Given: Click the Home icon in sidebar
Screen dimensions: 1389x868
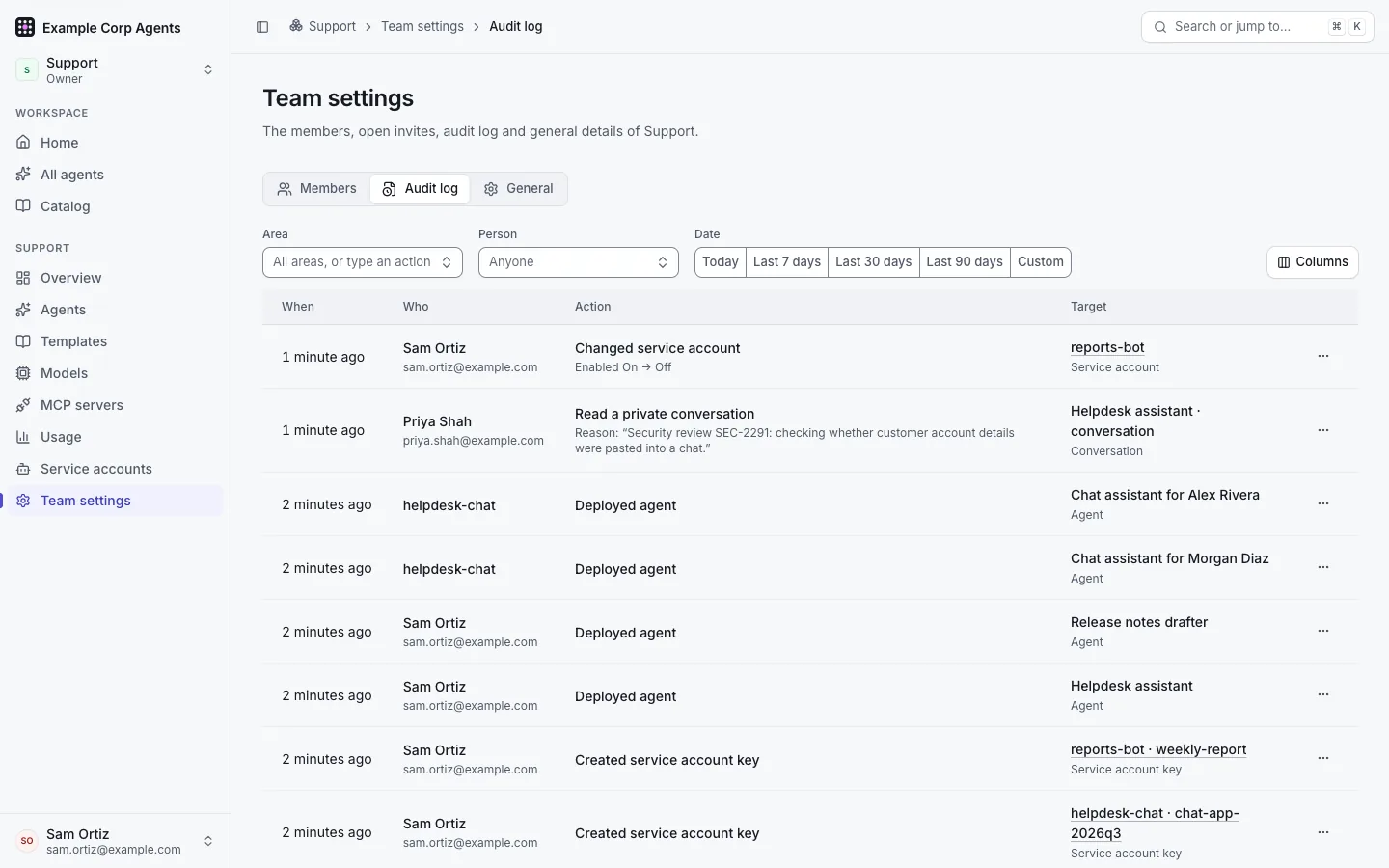Looking at the screenshot, I should [23, 143].
